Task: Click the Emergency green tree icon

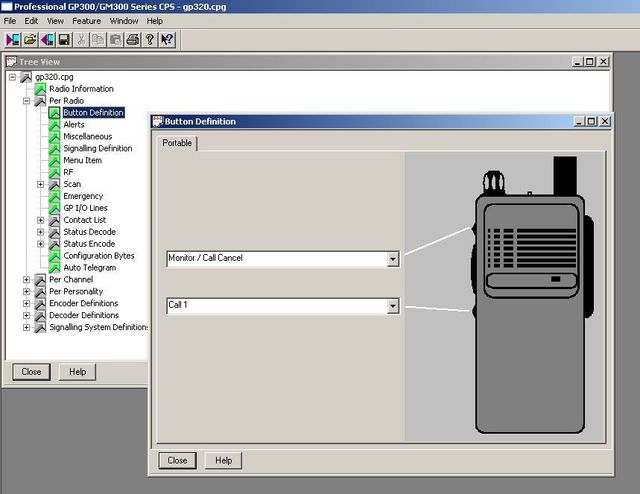Action: click(54, 196)
